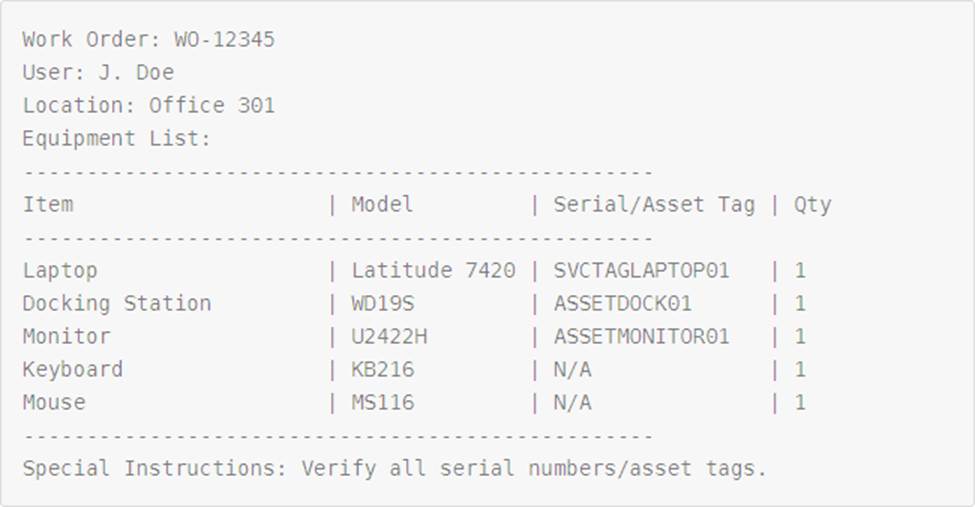Click the Item column header
975x507 pixels.
coord(48,205)
